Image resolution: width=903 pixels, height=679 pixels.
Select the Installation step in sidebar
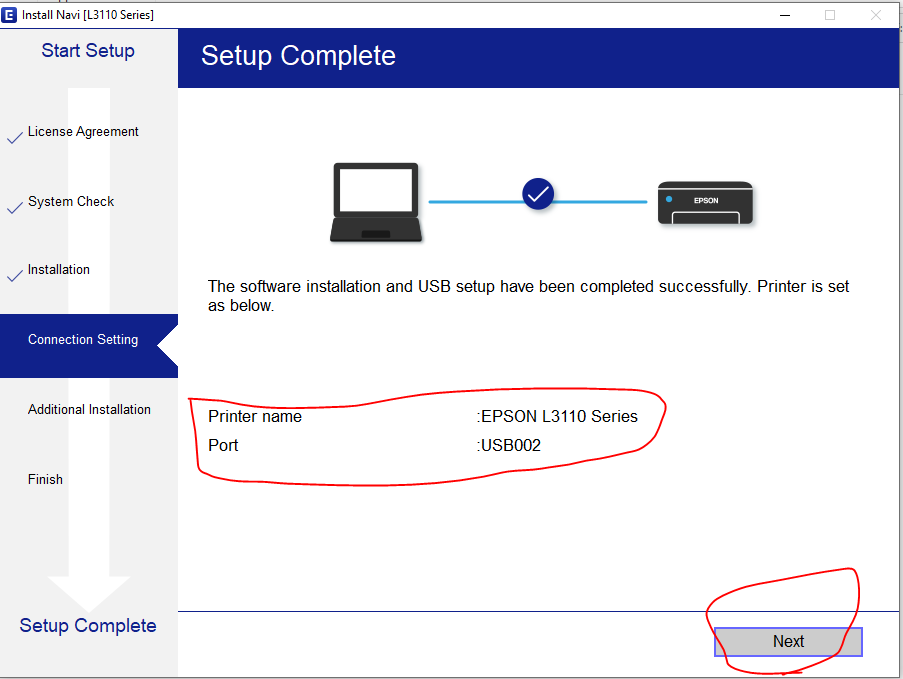59,270
